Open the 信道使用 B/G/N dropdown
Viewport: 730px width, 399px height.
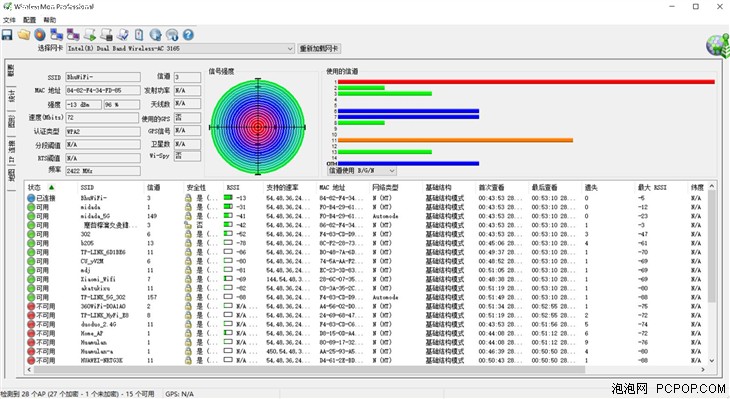pos(362,171)
